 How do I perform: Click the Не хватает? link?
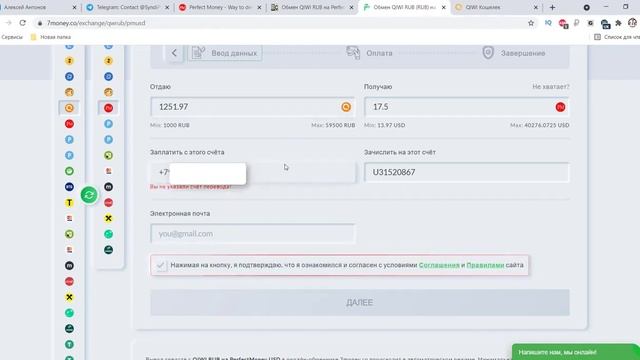(x=551, y=87)
